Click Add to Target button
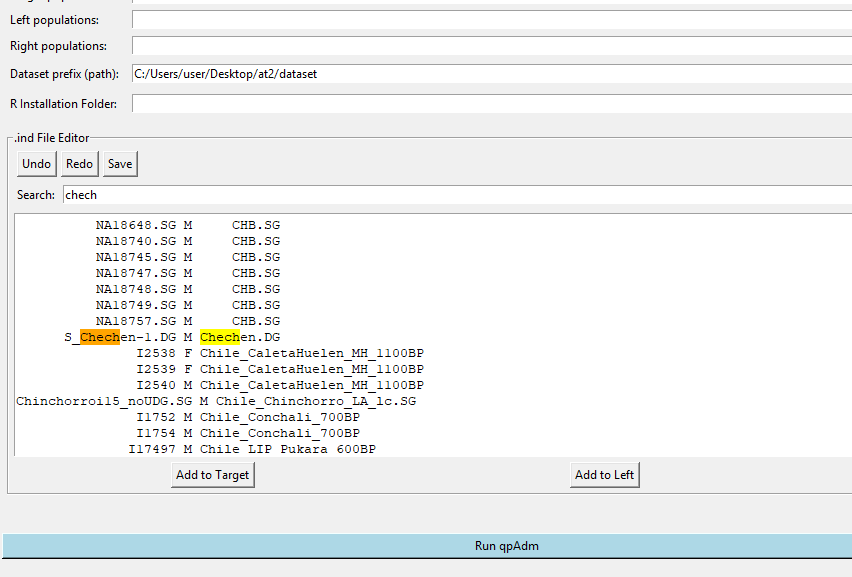Image resolution: width=852 pixels, height=577 pixels. (212, 475)
